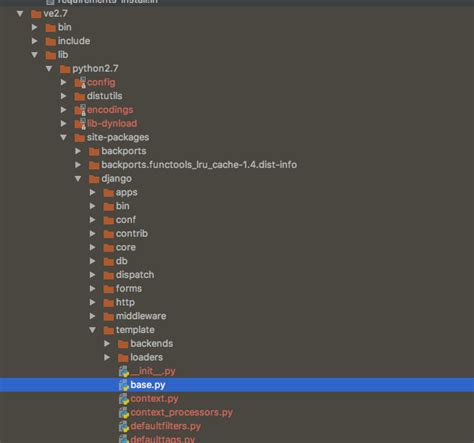Click the django folder icon
474x443 pixels.
click(x=94, y=179)
